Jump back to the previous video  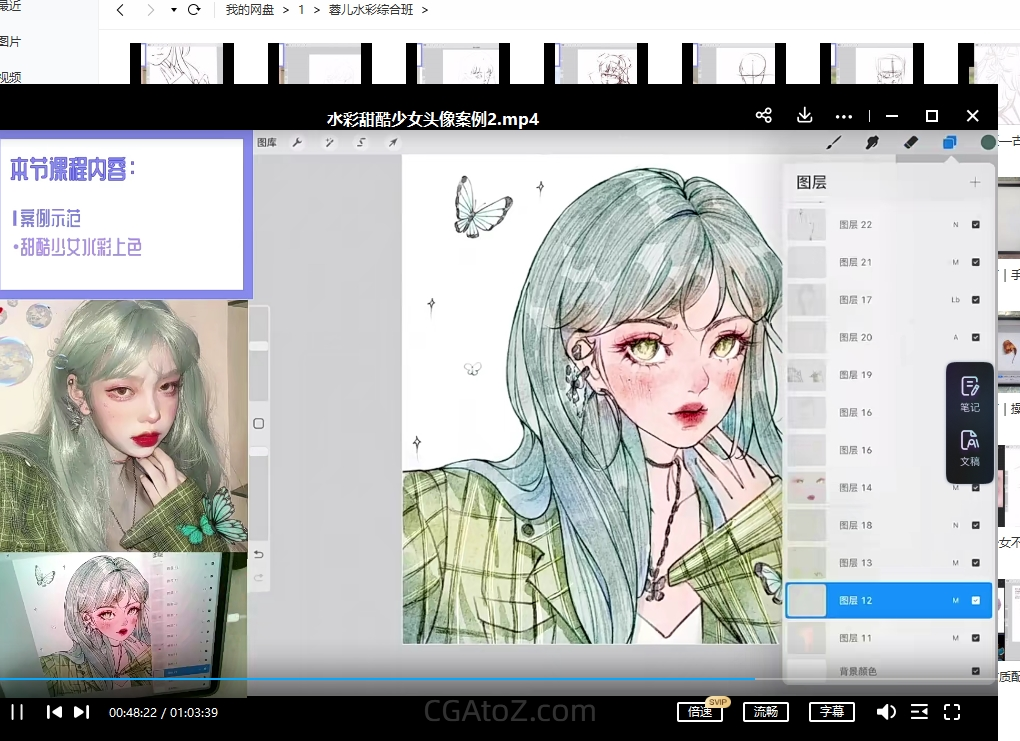54,712
